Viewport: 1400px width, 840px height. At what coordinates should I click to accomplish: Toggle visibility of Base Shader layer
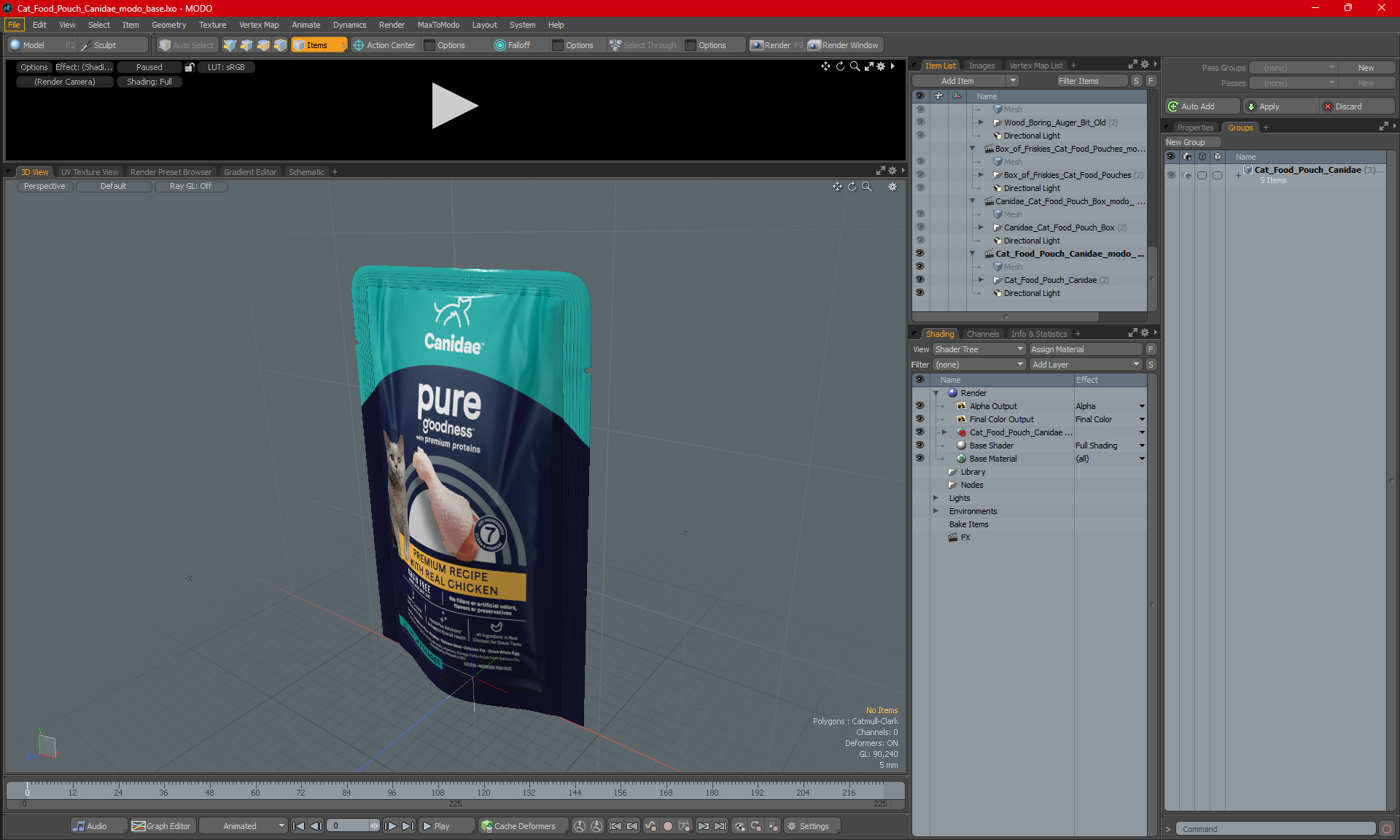919,446
